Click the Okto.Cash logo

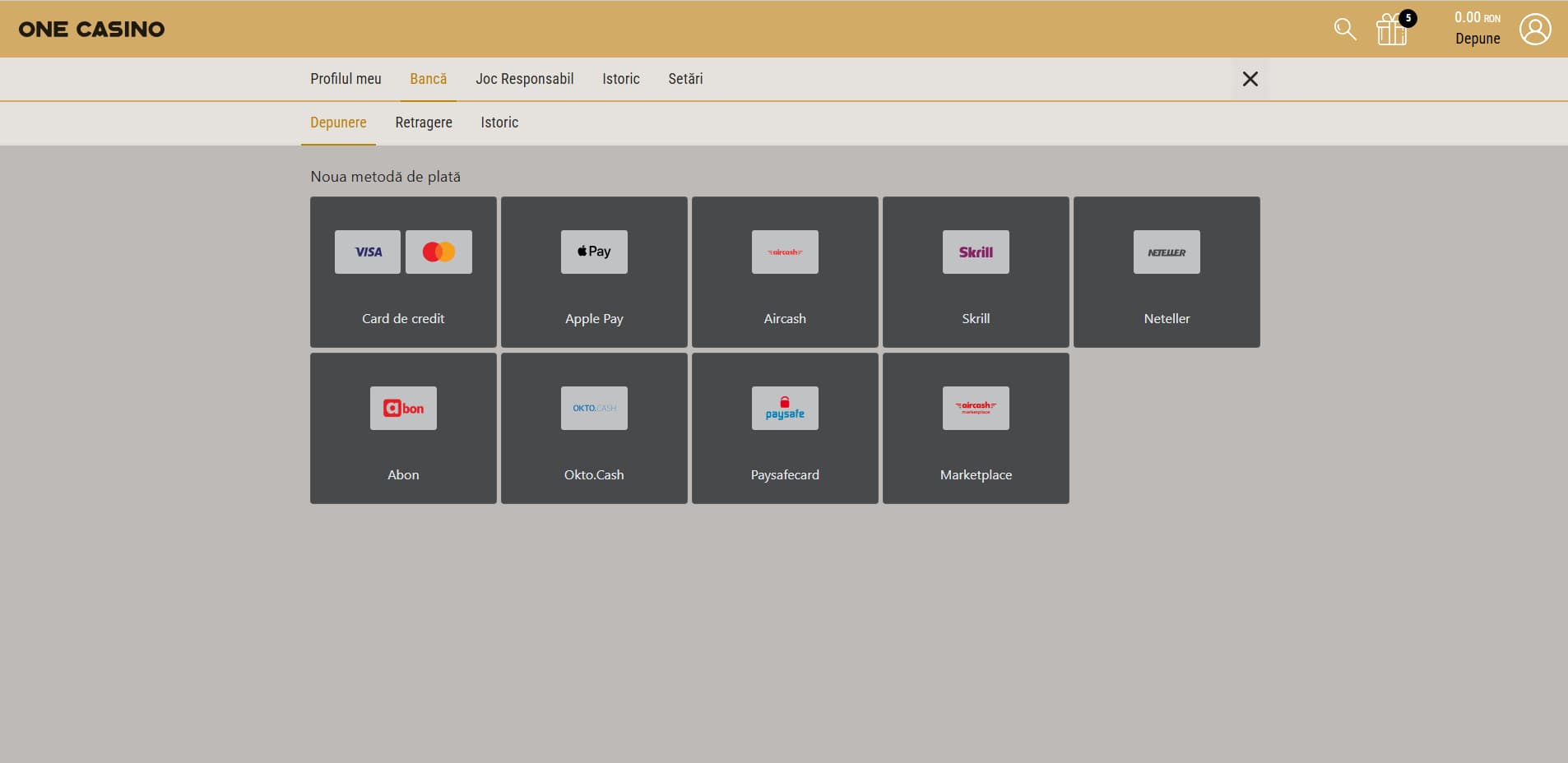click(x=594, y=408)
